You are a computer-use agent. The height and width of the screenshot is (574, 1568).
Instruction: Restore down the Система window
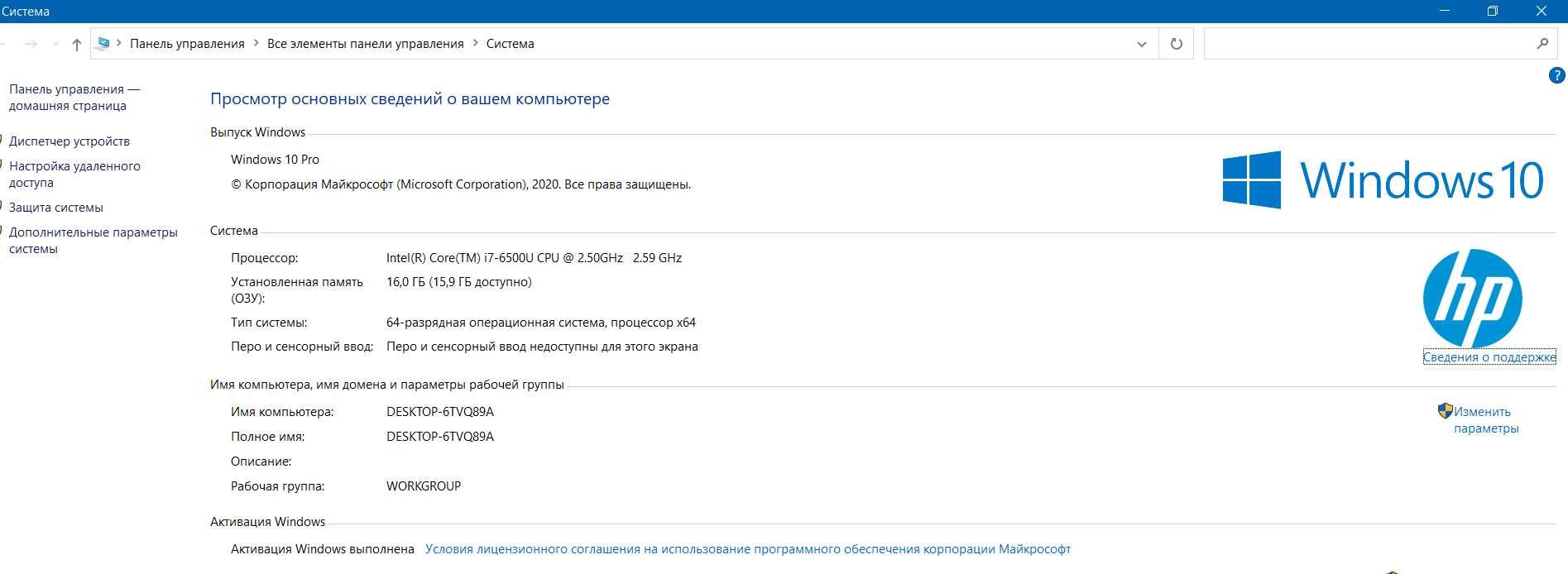coord(1493,11)
